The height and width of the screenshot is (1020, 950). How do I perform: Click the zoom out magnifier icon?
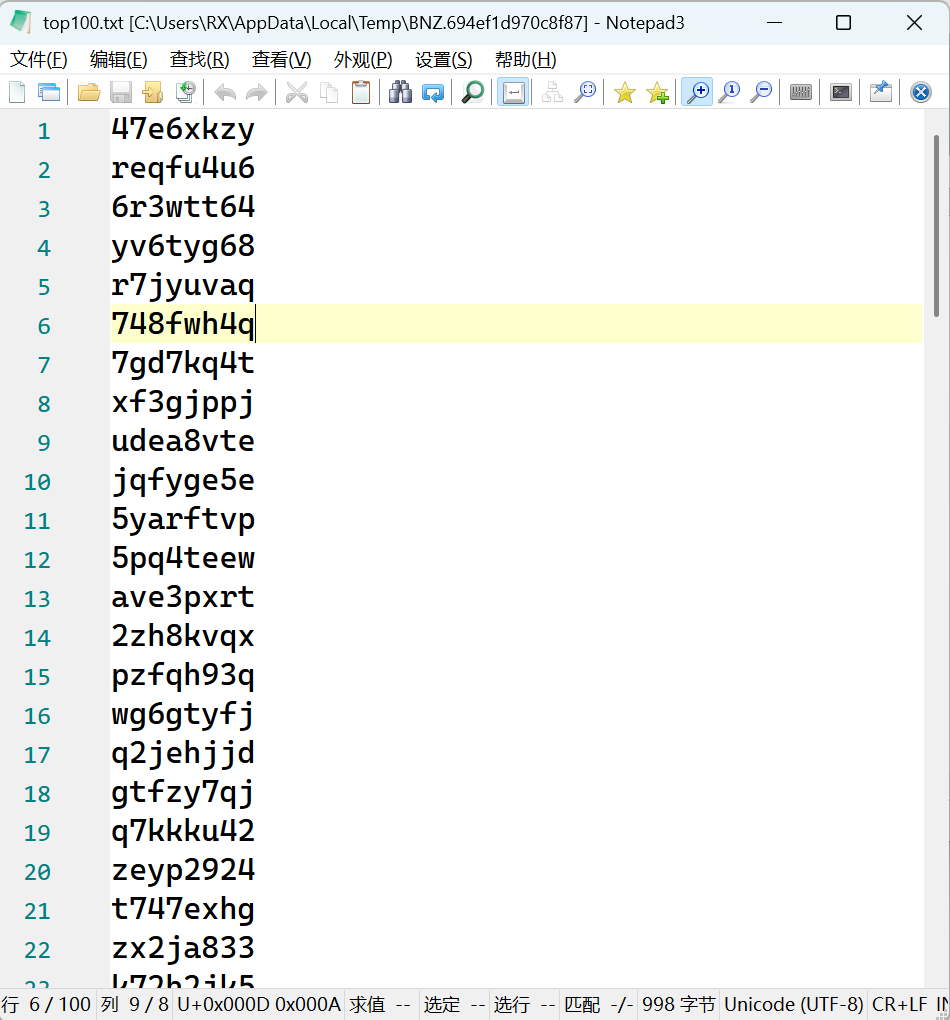761,93
